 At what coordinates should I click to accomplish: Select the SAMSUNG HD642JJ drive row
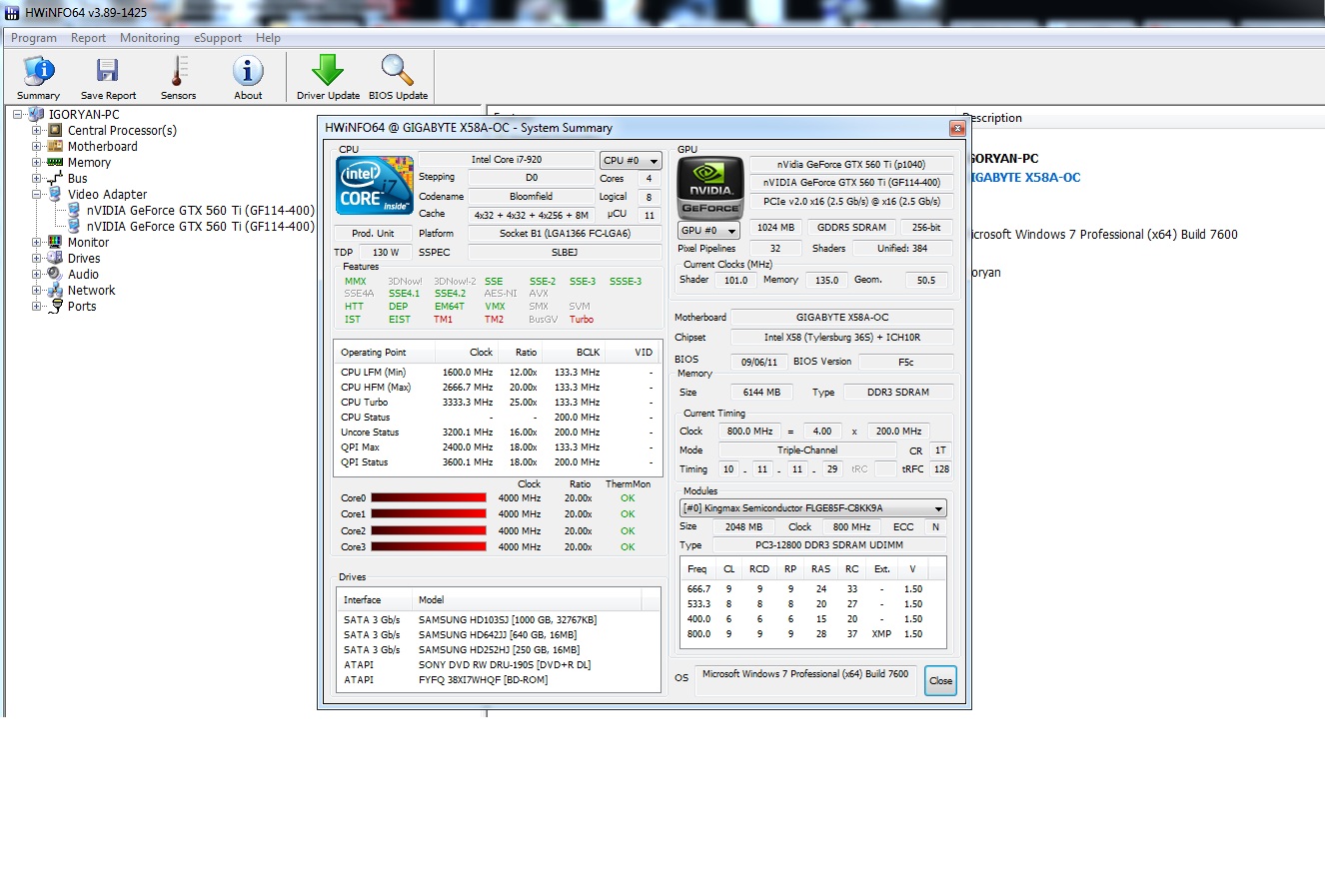click(499, 634)
